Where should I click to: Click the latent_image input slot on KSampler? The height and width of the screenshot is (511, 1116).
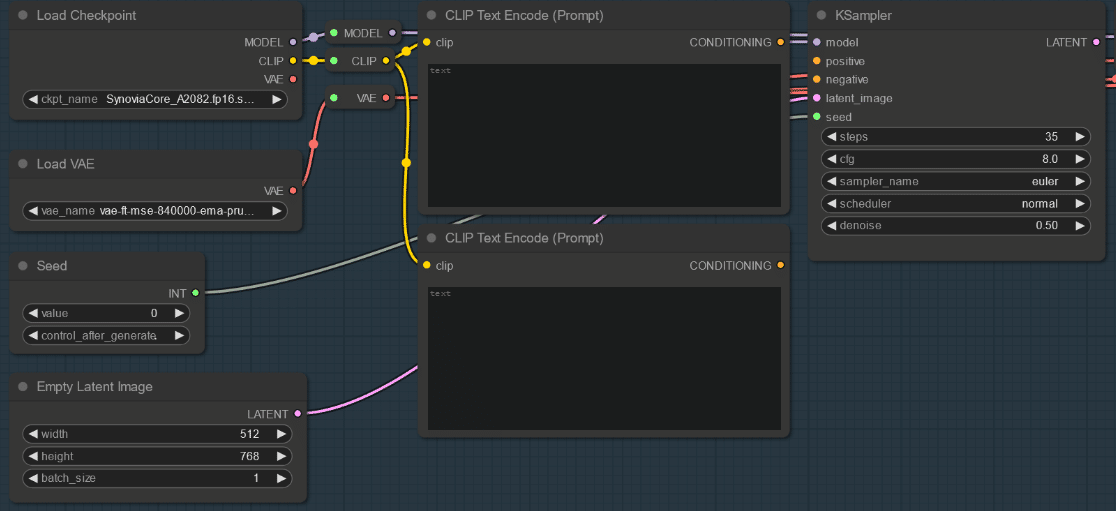(x=816, y=98)
